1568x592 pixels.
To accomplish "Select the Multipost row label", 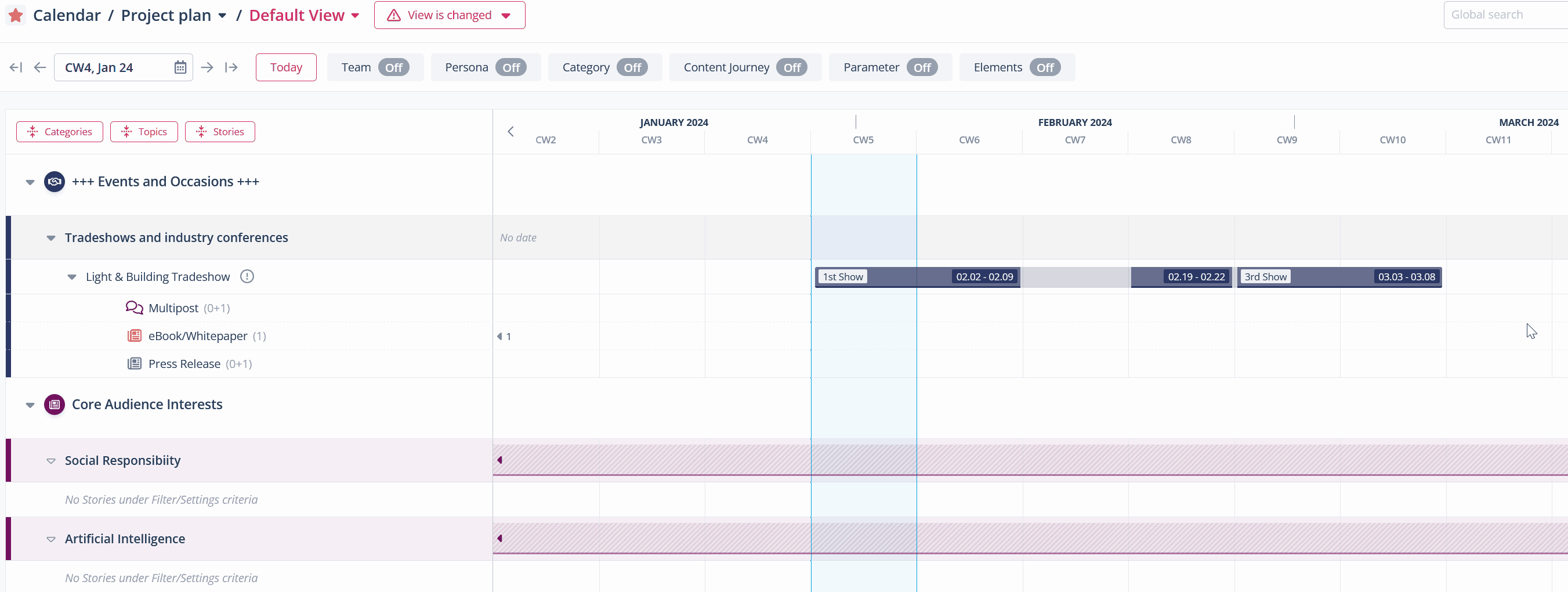I will (173, 308).
